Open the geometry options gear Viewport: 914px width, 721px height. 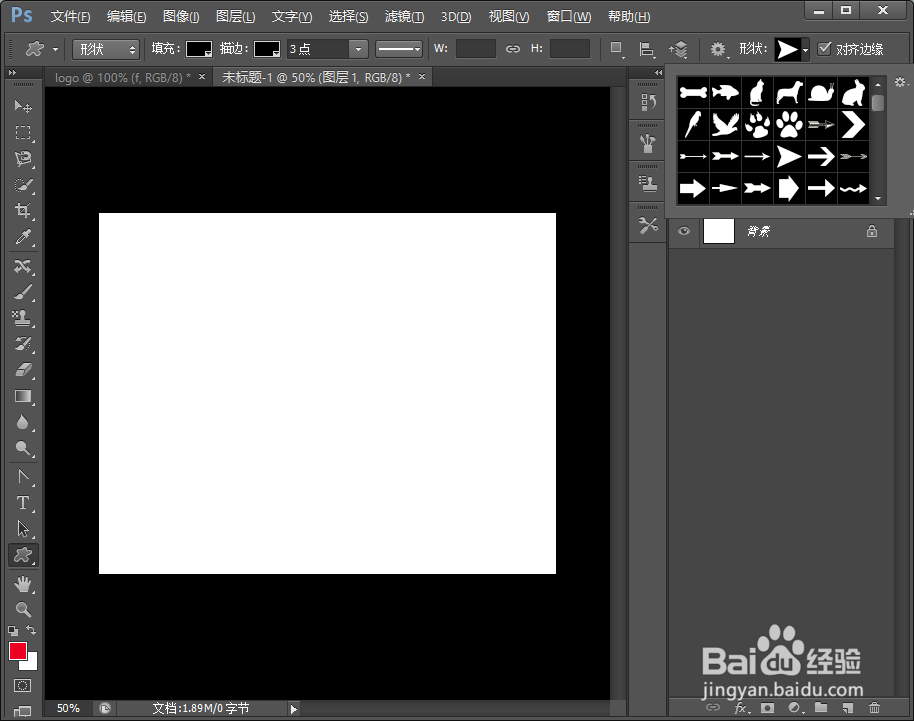718,50
